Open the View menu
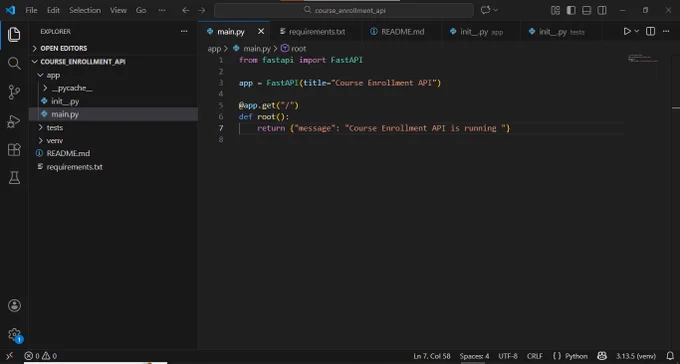Viewport: 680px width, 364px height. pos(118,10)
